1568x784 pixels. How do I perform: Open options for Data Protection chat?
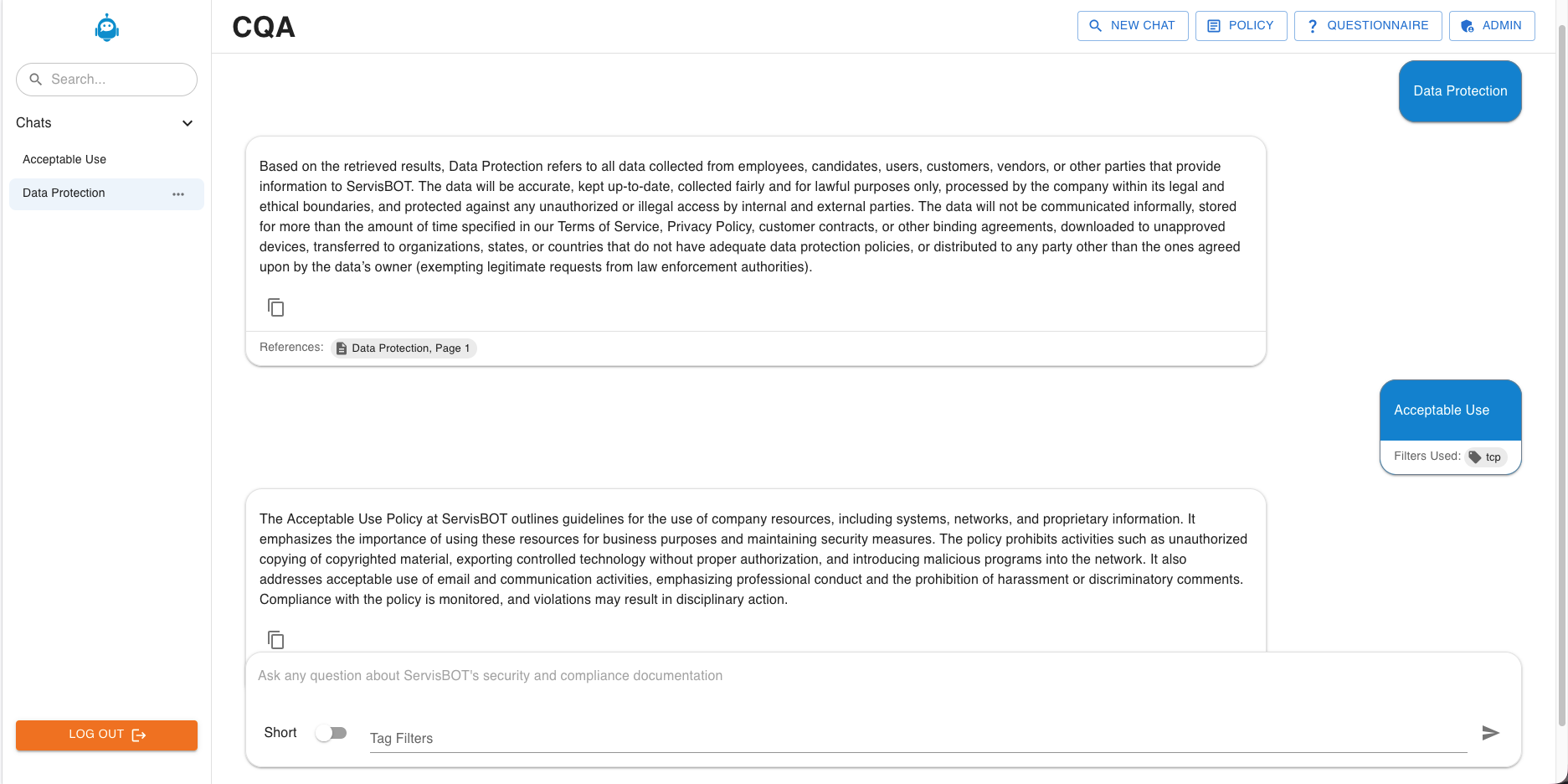(x=178, y=193)
